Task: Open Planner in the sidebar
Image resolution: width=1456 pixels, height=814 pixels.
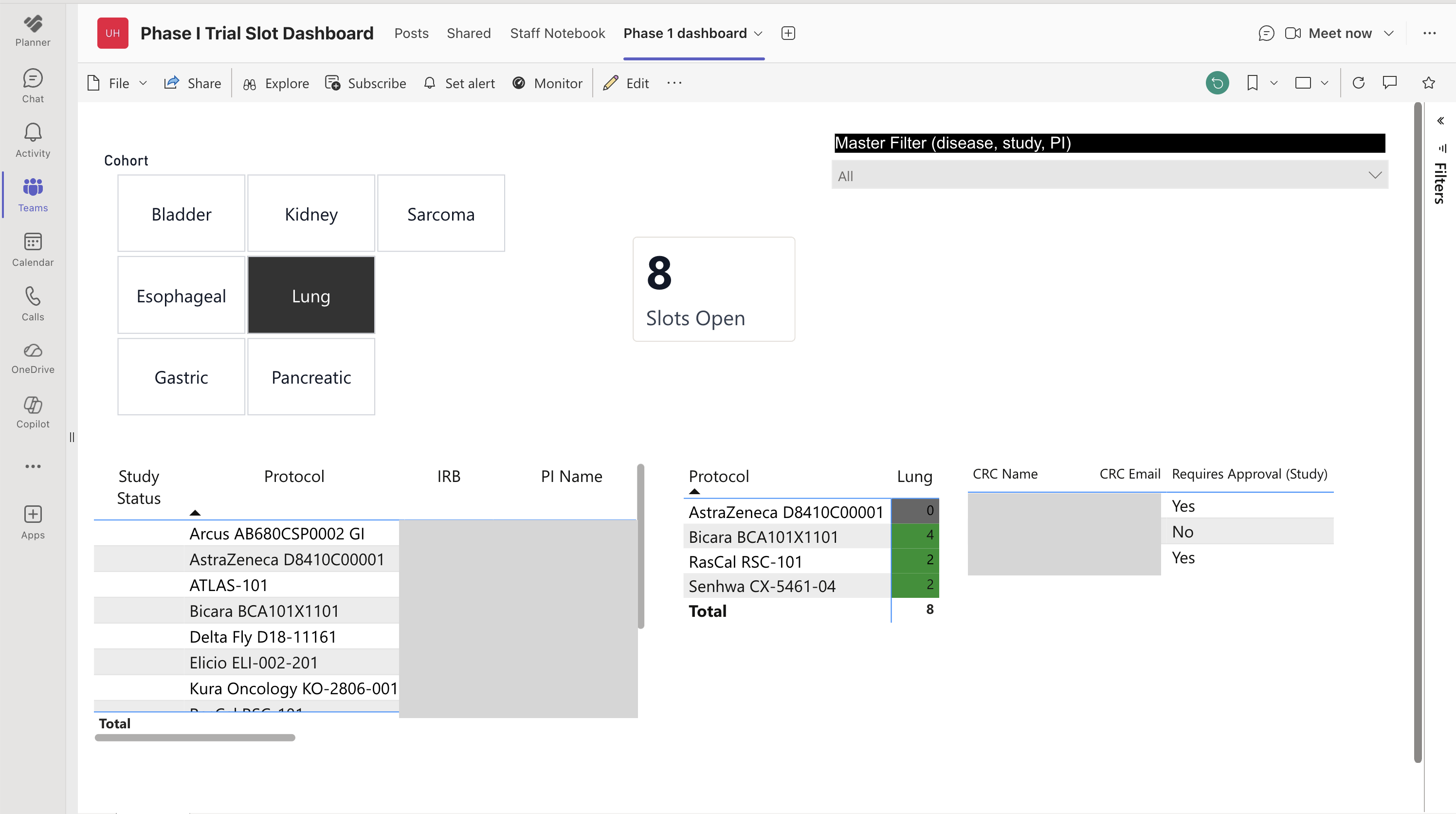Action: point(33,31)
